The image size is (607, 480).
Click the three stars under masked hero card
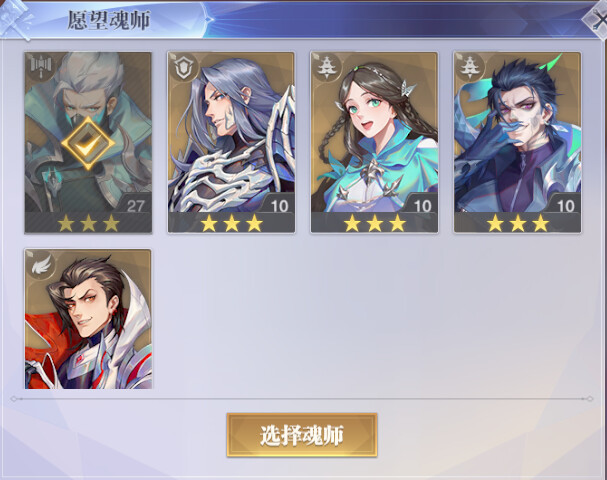[x=88, y=223]
